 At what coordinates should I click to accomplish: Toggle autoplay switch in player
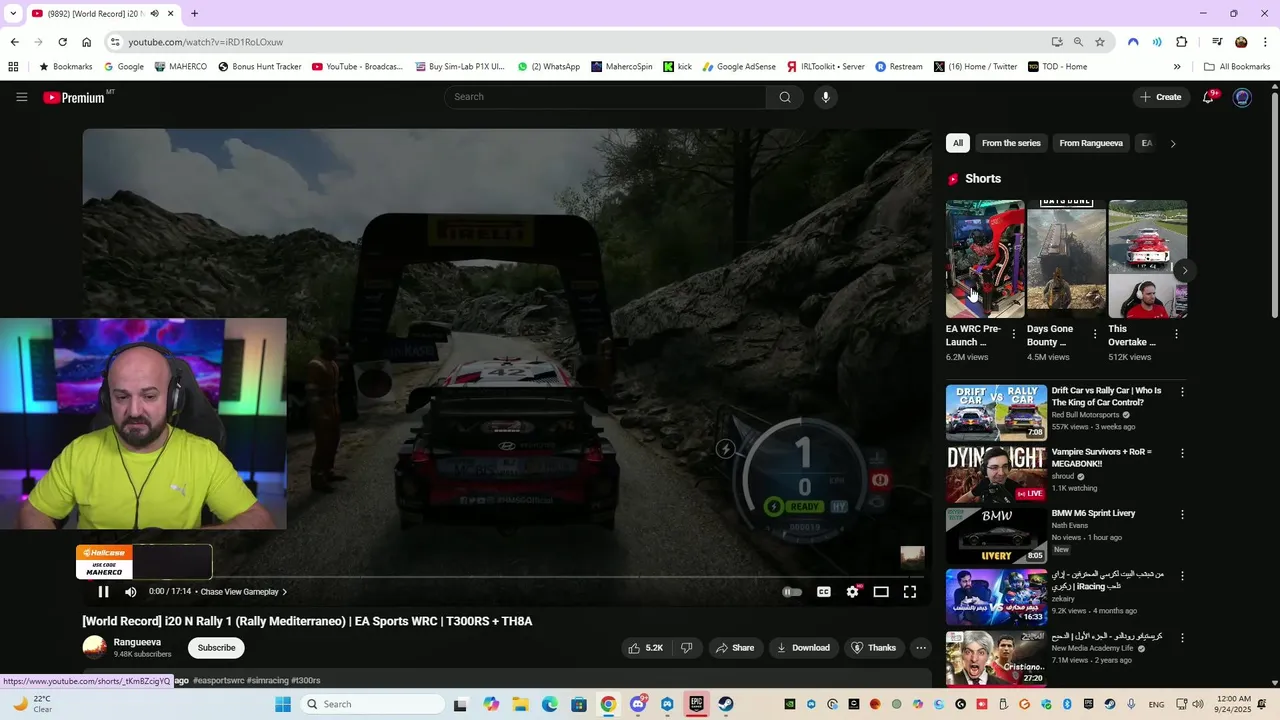click(x=792, y=592)
